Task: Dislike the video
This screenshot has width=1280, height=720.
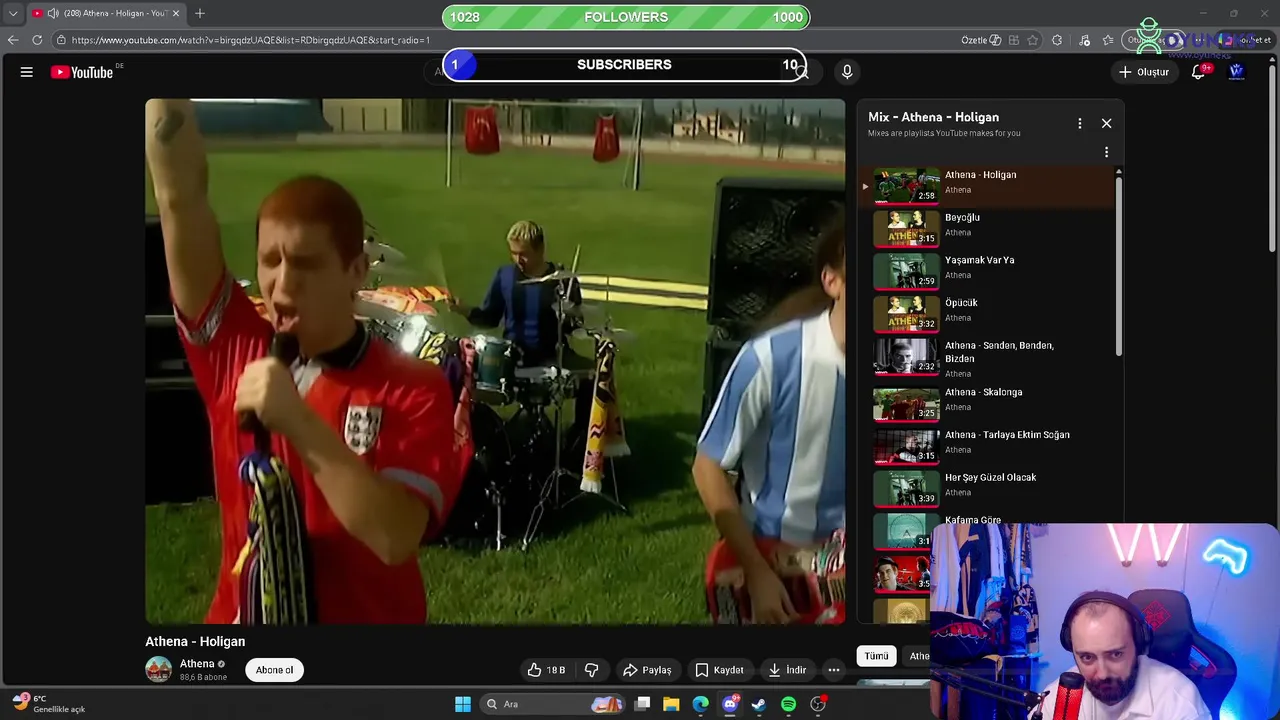Action: [x=591, y=670]
